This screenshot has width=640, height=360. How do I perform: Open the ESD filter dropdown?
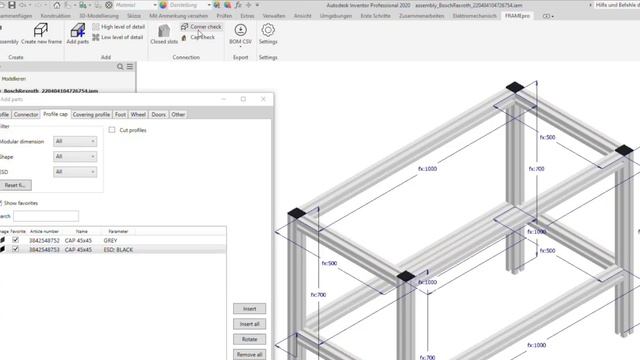75,172
